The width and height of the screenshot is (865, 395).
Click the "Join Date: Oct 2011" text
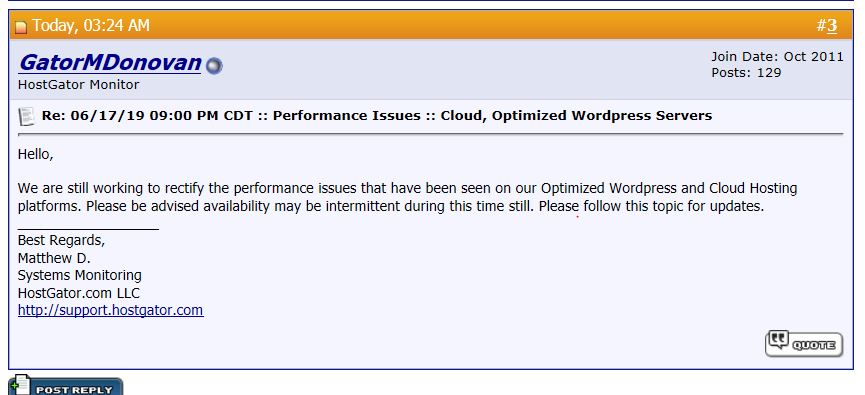777,56
